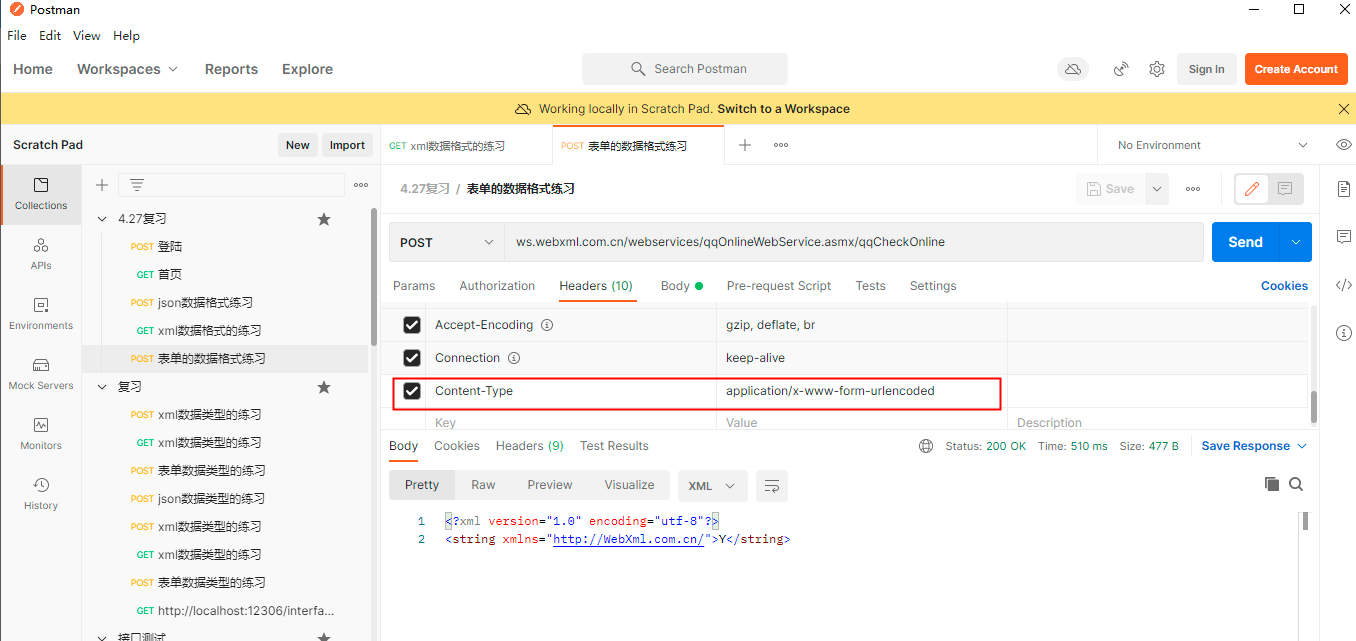
Task: Click the Sign In button
Action: (1206, 69)
